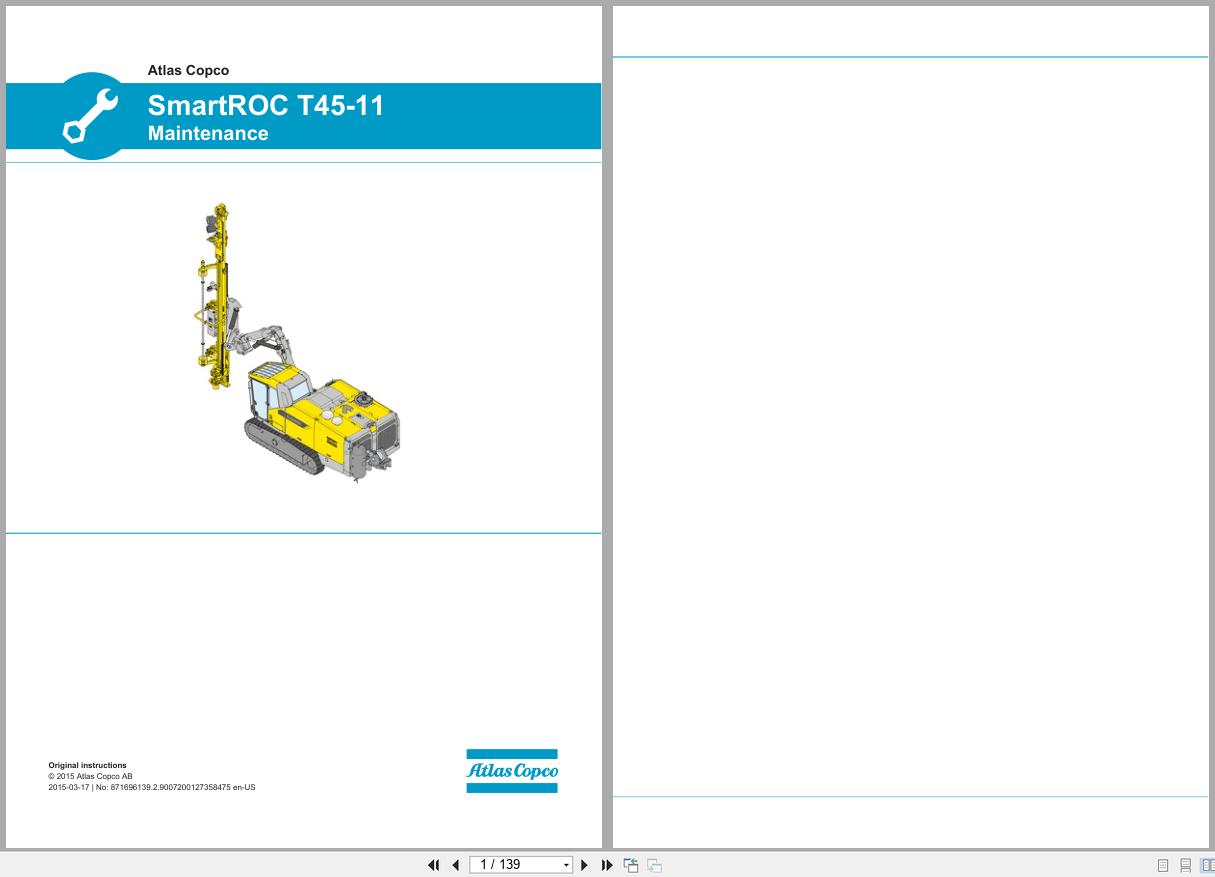1215x877 pixels.
Task: Click the grayed go-to-next-view icon
Action: pos(654,865)
